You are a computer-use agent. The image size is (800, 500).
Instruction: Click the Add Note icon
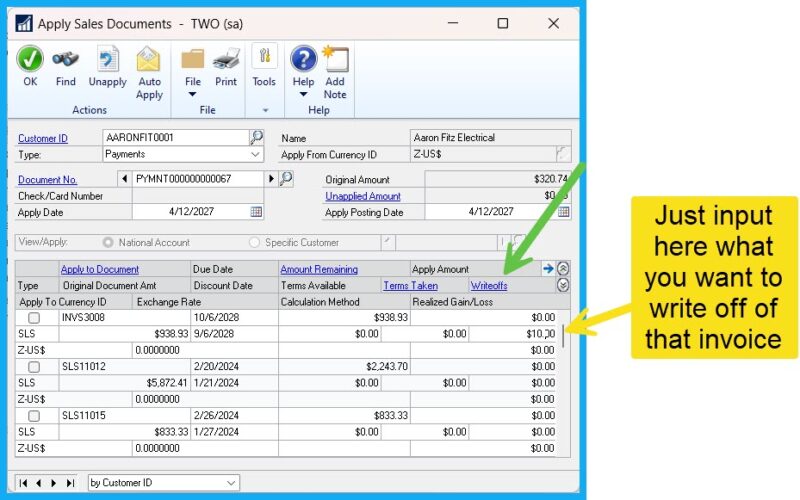pos(335,59)
